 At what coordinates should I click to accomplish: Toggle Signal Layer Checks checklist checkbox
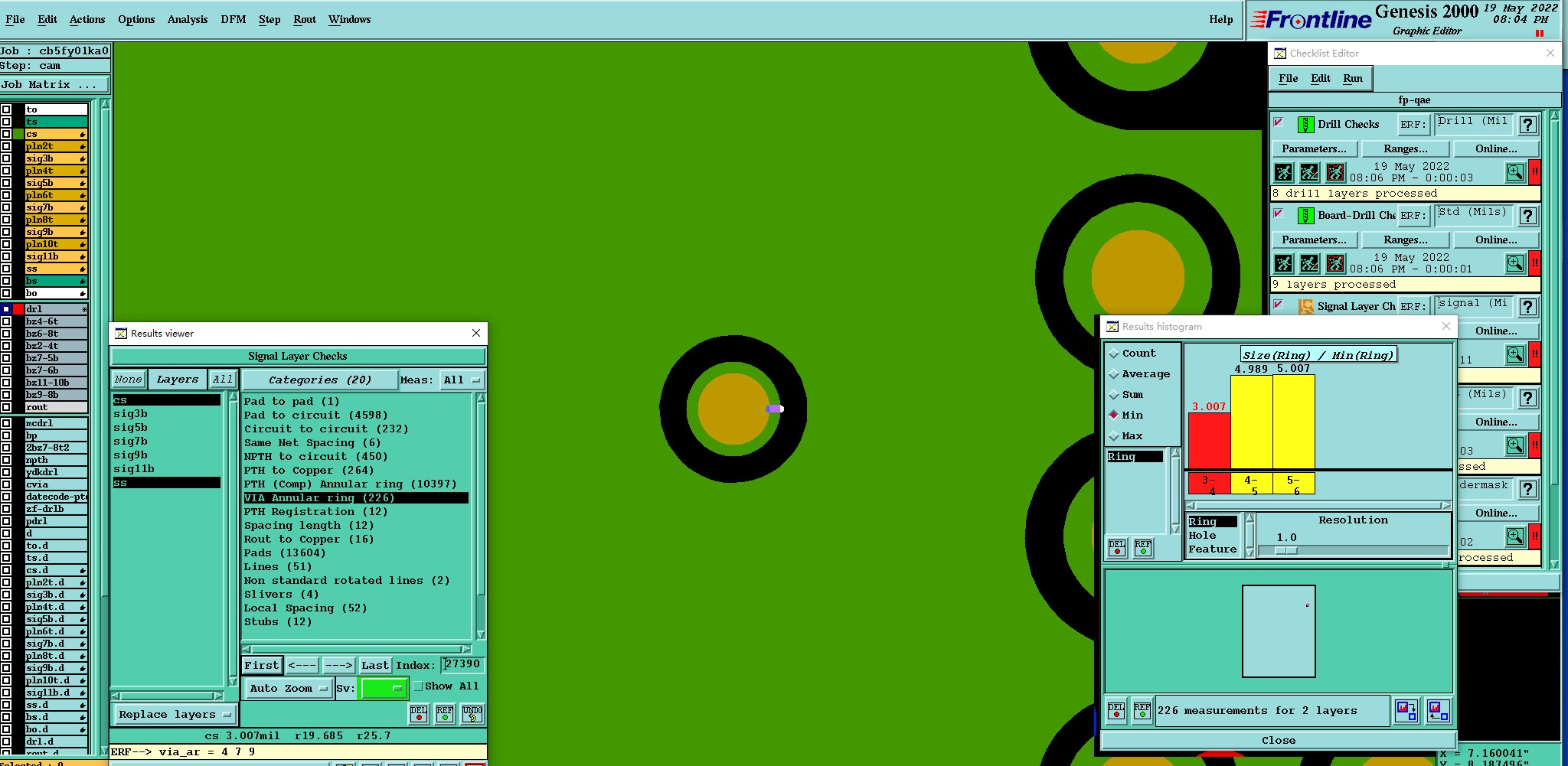click(x=1279, y=305)
